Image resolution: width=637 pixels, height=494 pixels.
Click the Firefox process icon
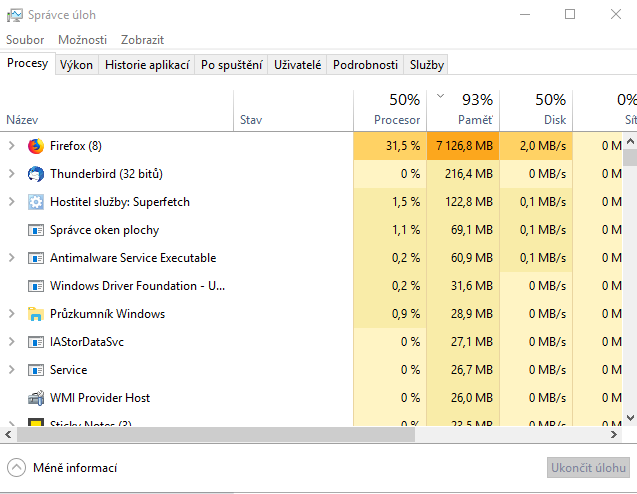(x=36, y=146)
